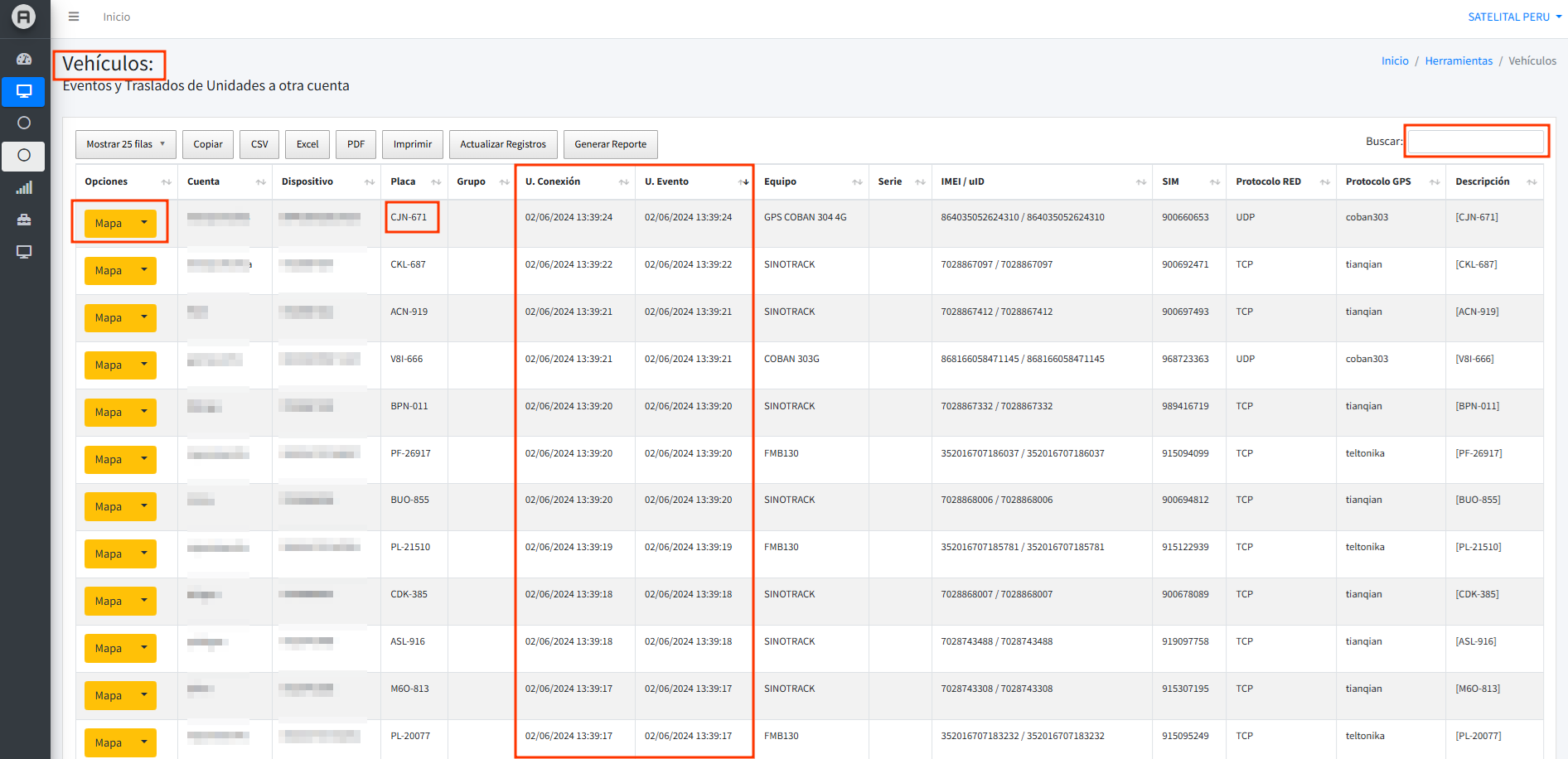The height and width of the screenshot is (759, 1568).
Task: Open Herramientas in the breadcrumb
Action: 1458,60
